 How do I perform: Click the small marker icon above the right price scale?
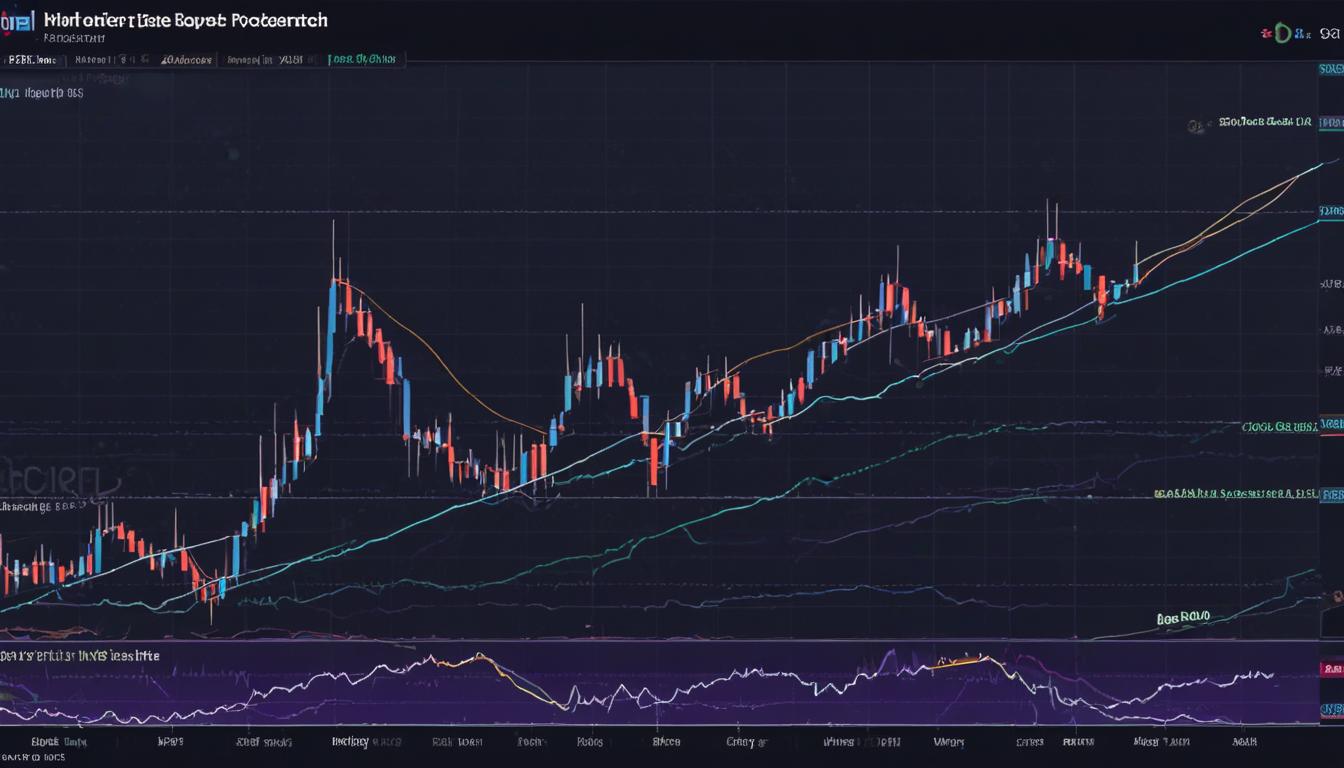(x=1196, y=125)
